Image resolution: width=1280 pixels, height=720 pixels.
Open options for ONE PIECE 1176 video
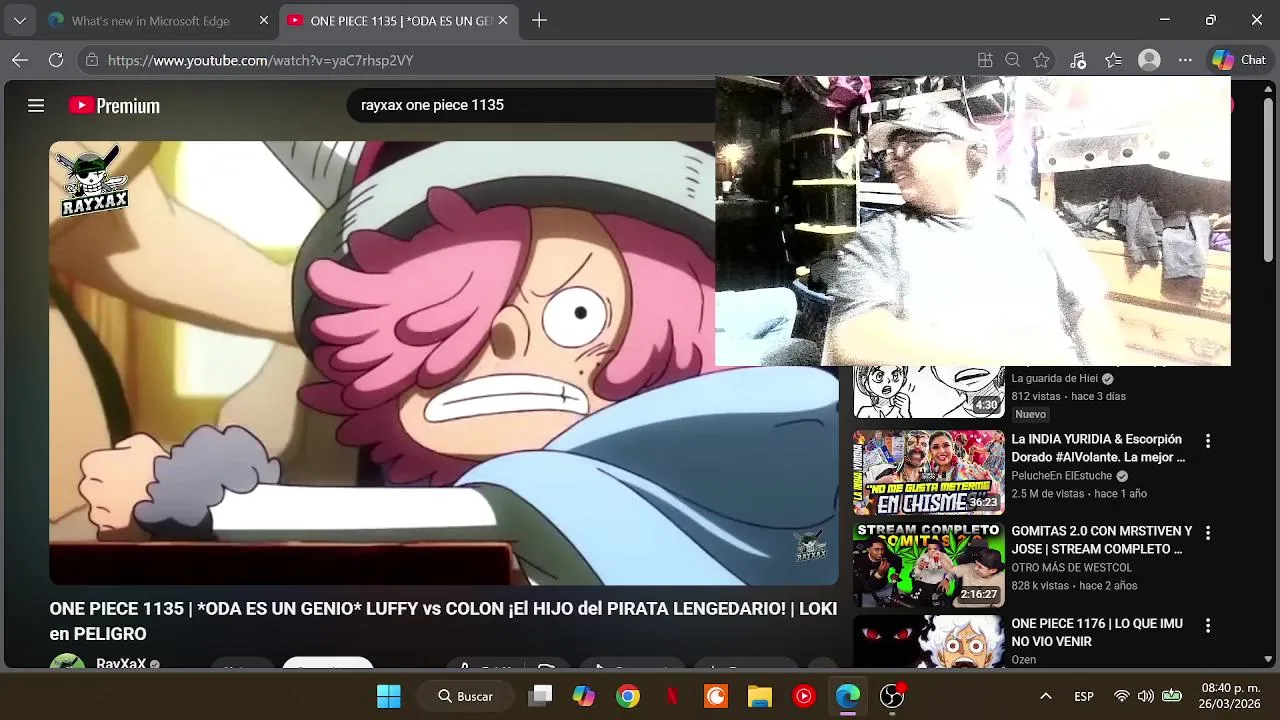point(1207,625)
